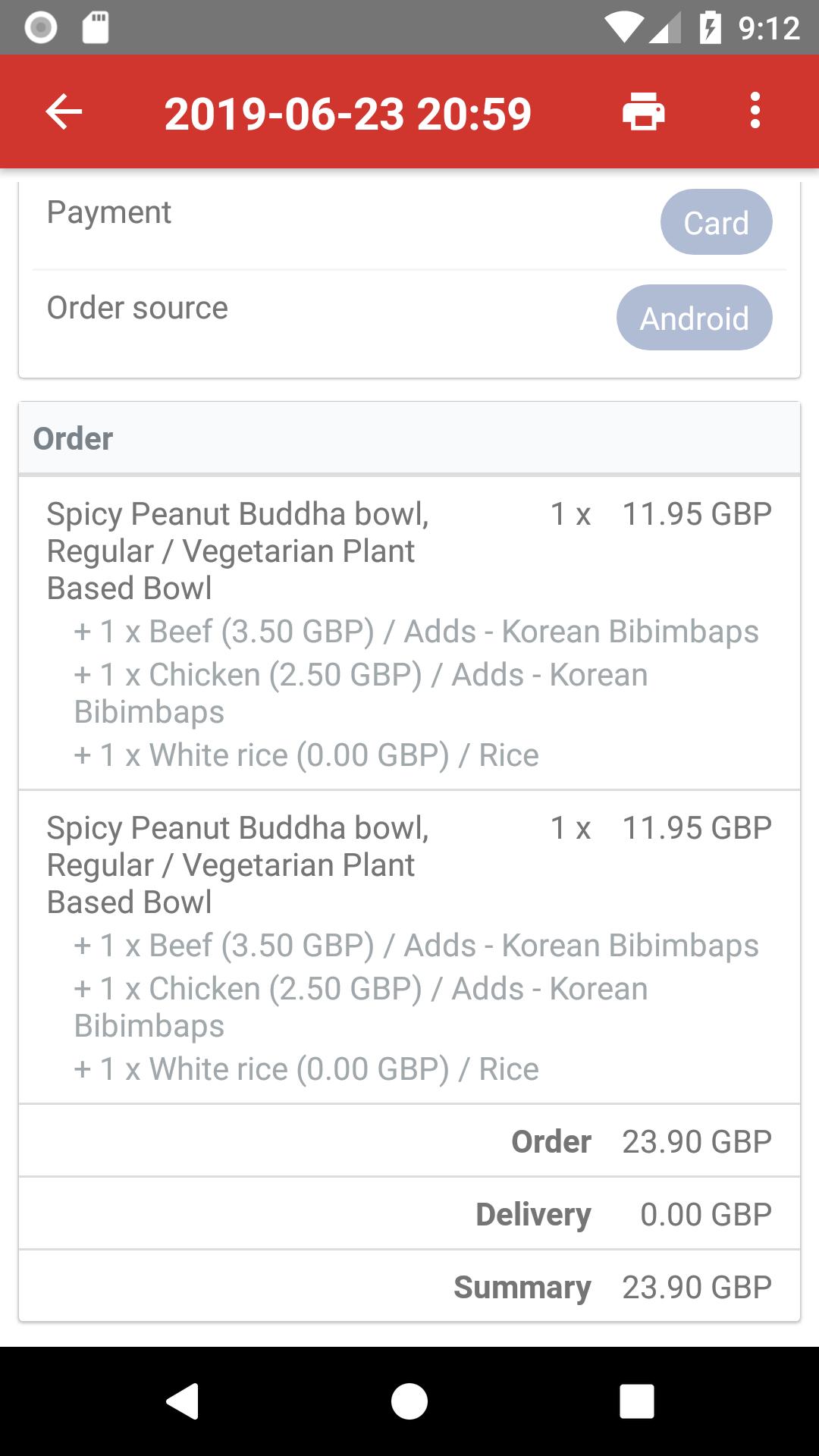
Task: Tap the Wi-Fi status icon
Action: (624, 29)
